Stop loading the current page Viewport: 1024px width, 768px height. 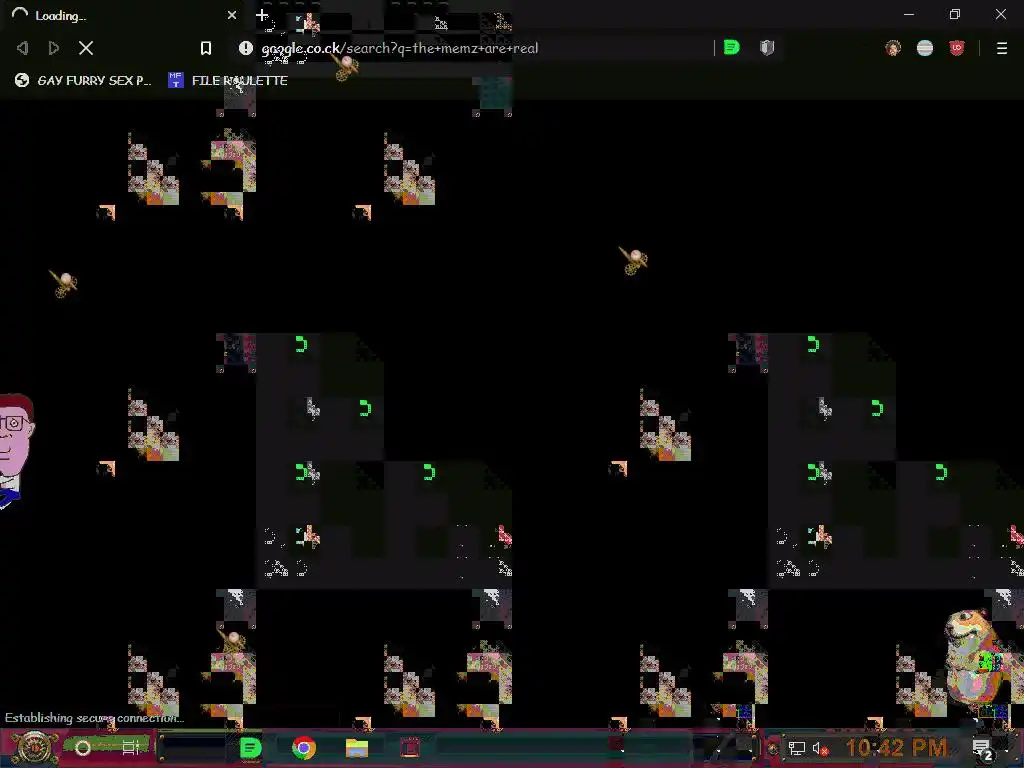[86, 48]
